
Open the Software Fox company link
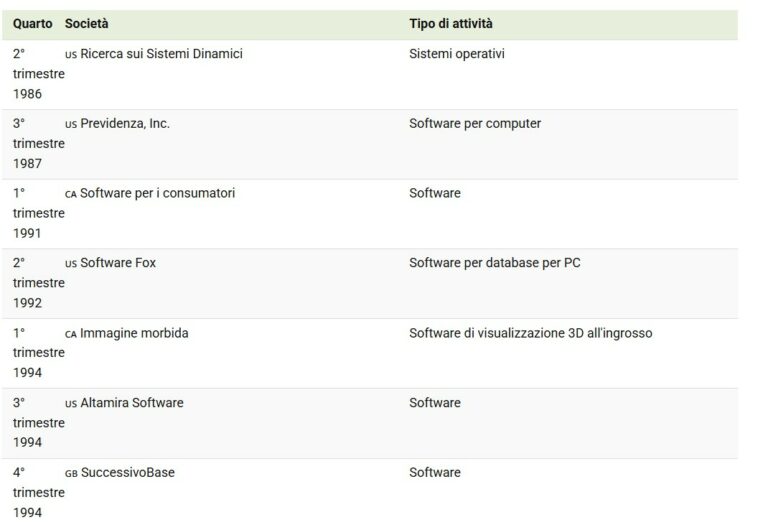click(118, 262)
